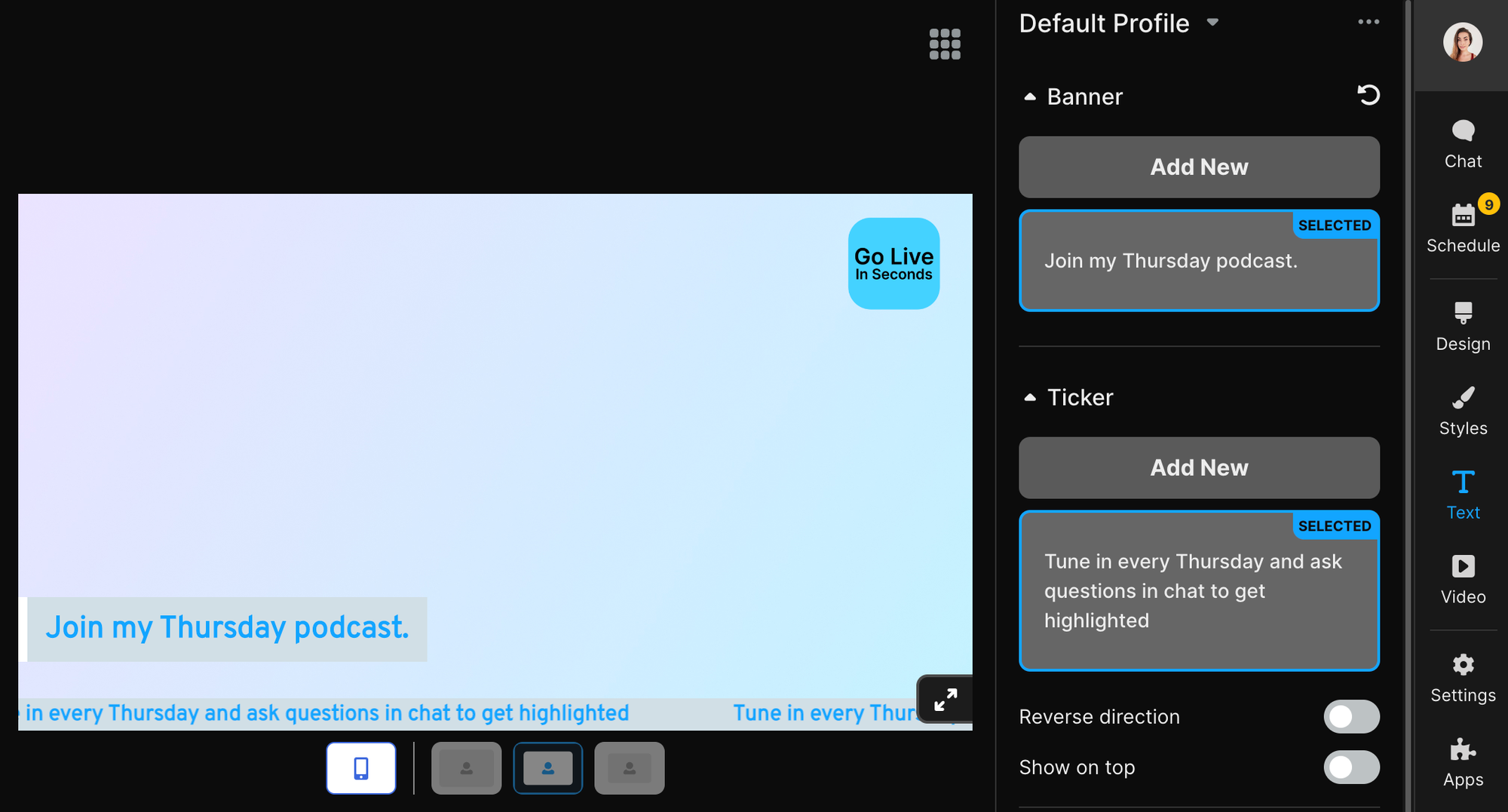Collapse the Banner section

1030,97
